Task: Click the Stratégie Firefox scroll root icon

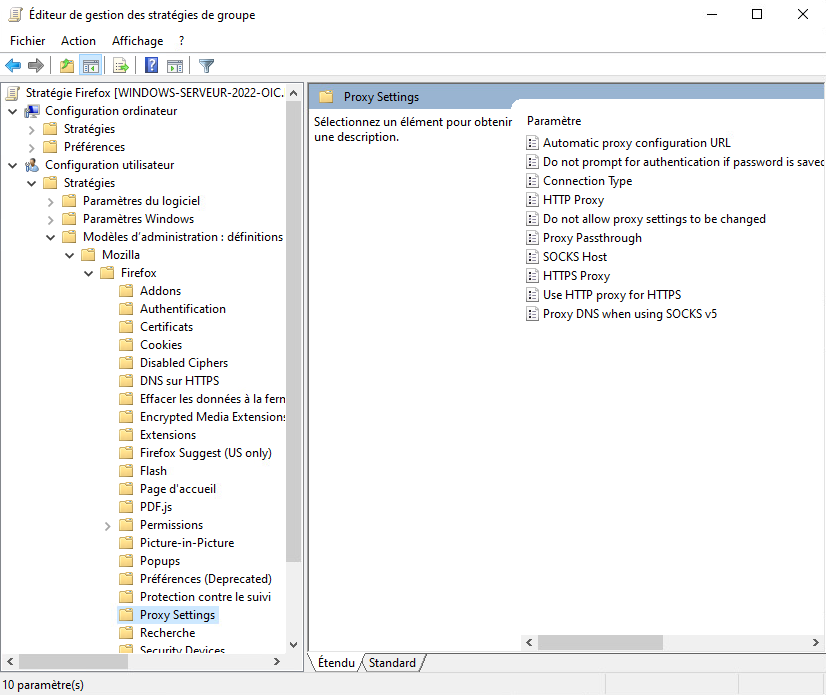Action: point(13,93)
